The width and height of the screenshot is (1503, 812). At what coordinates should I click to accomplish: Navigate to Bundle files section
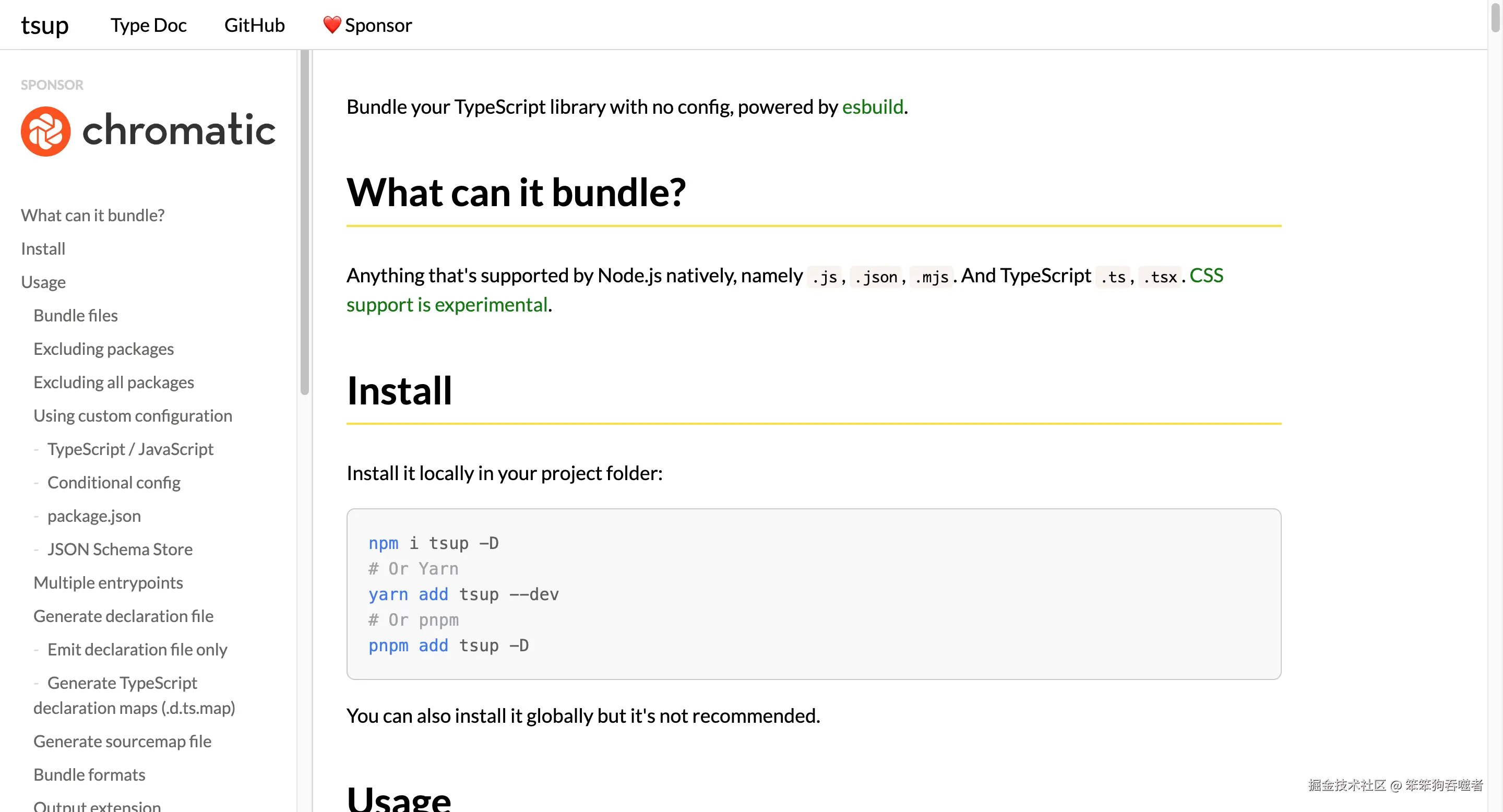[75, 315]
